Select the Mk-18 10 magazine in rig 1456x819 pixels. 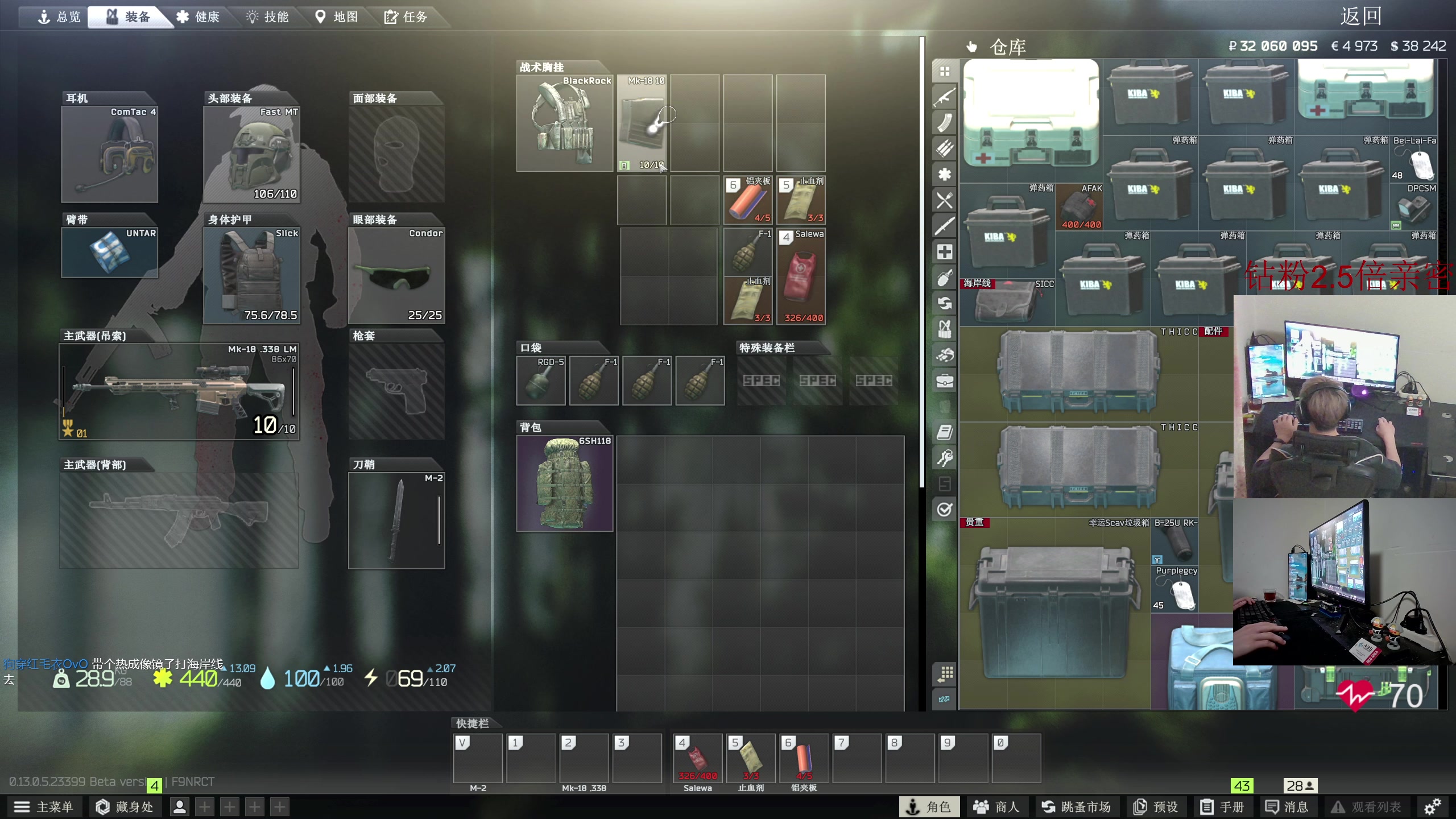click(x=642, y=123)
